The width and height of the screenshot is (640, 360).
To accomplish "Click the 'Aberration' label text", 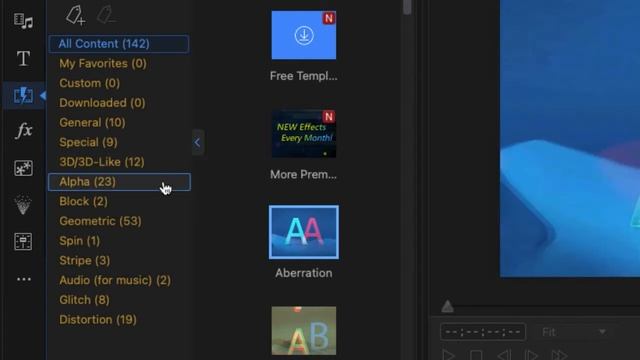I will (x=304, y=273).
